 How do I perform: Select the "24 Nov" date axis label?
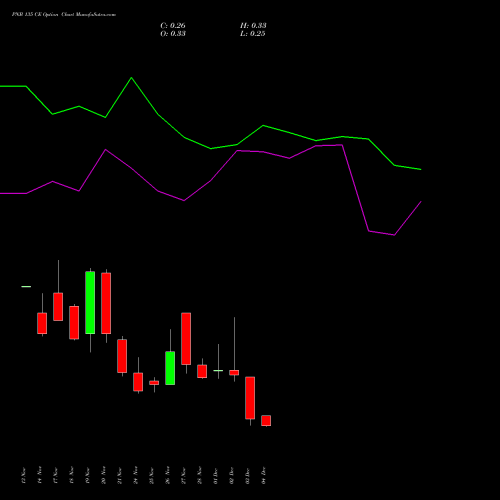(x=136, y=475)
